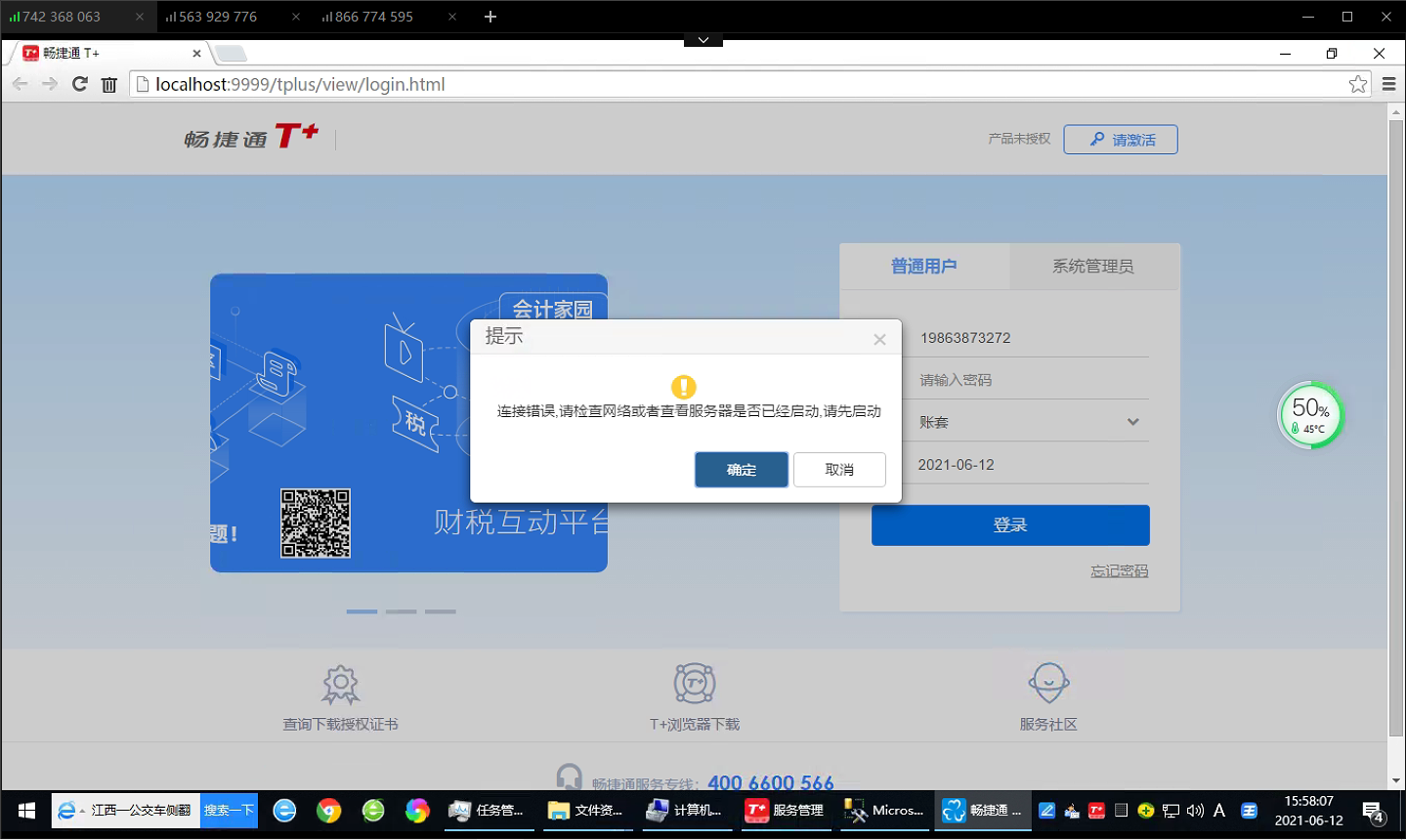Bookmark this page with the star icon
1406x840 pixels.
click(1358, 84)
